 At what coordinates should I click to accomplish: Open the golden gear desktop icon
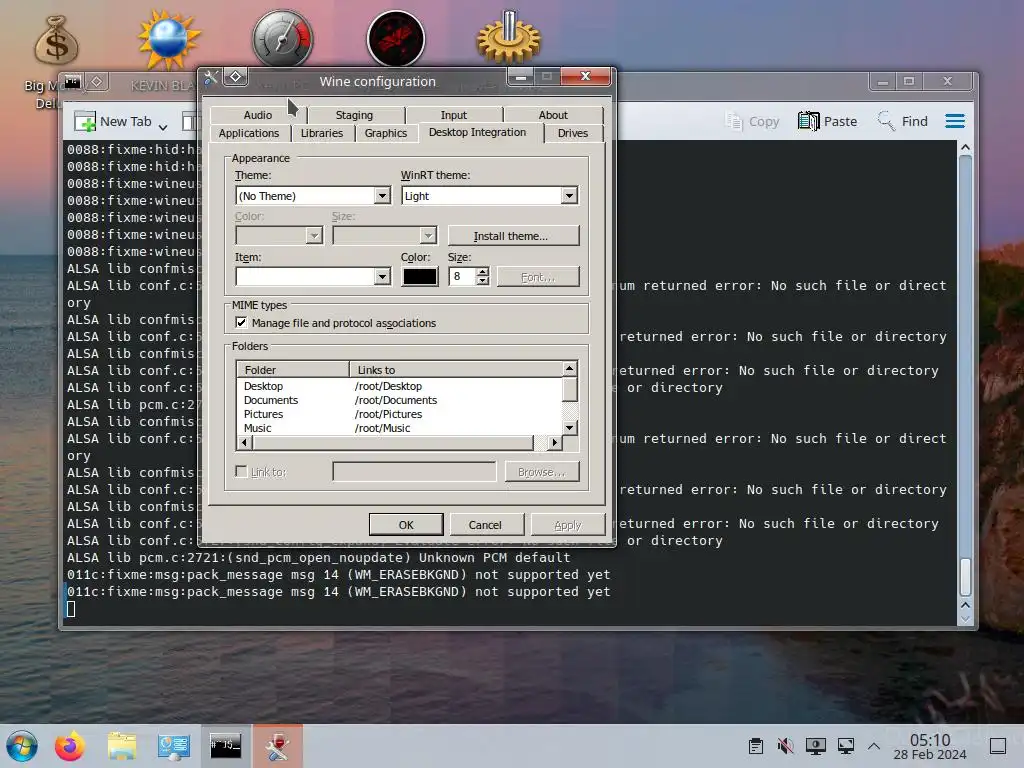click(509, 38)
